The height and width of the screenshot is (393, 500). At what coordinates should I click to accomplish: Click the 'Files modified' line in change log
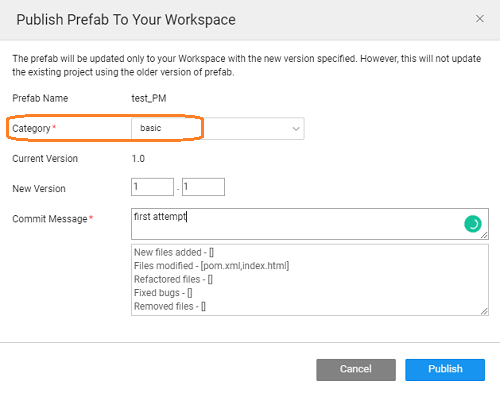211,266
